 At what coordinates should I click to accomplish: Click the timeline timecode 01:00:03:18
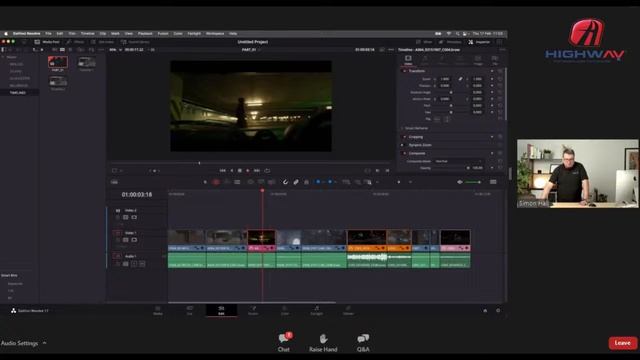[137, 195]
